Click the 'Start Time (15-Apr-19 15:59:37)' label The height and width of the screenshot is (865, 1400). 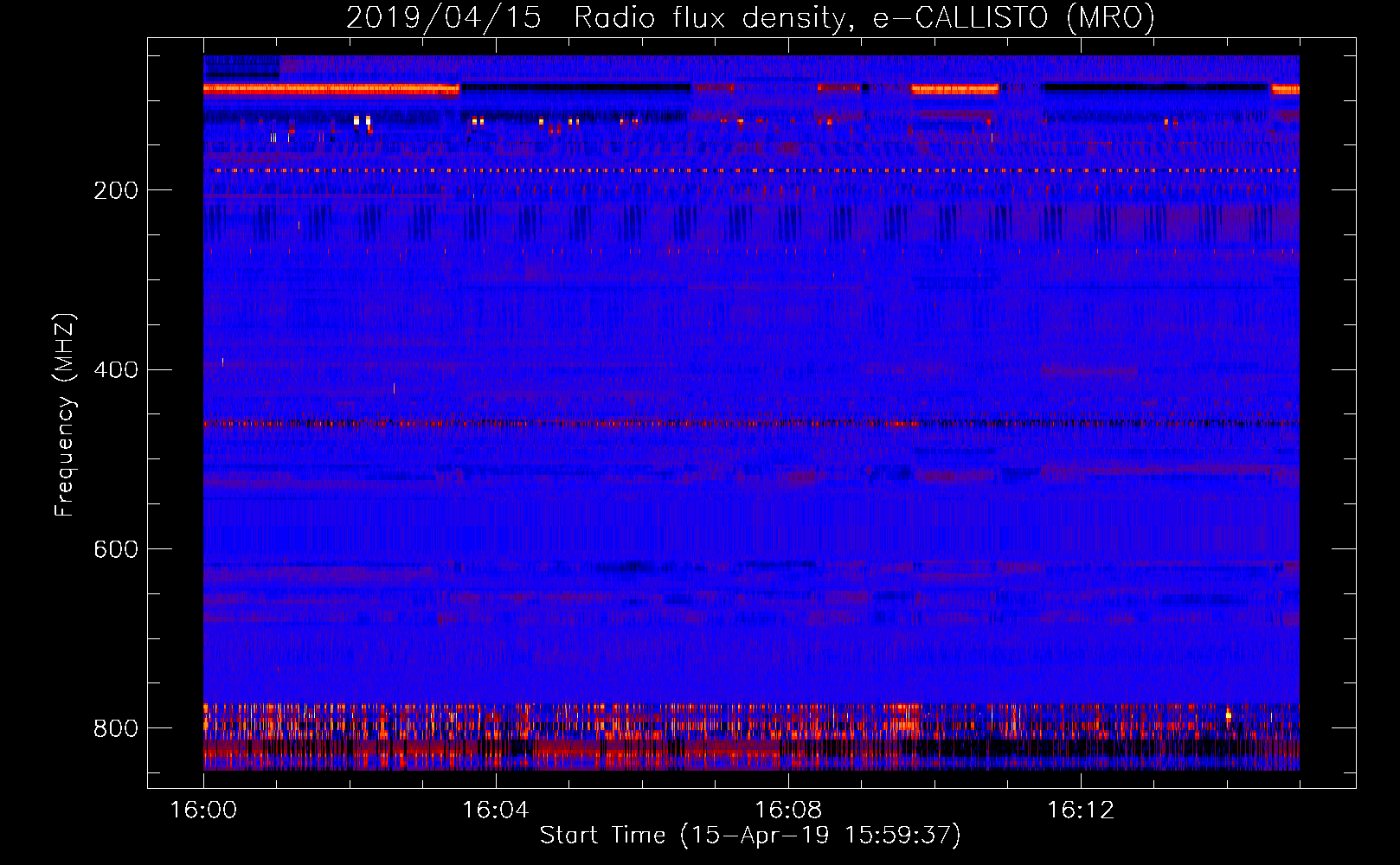750,836
